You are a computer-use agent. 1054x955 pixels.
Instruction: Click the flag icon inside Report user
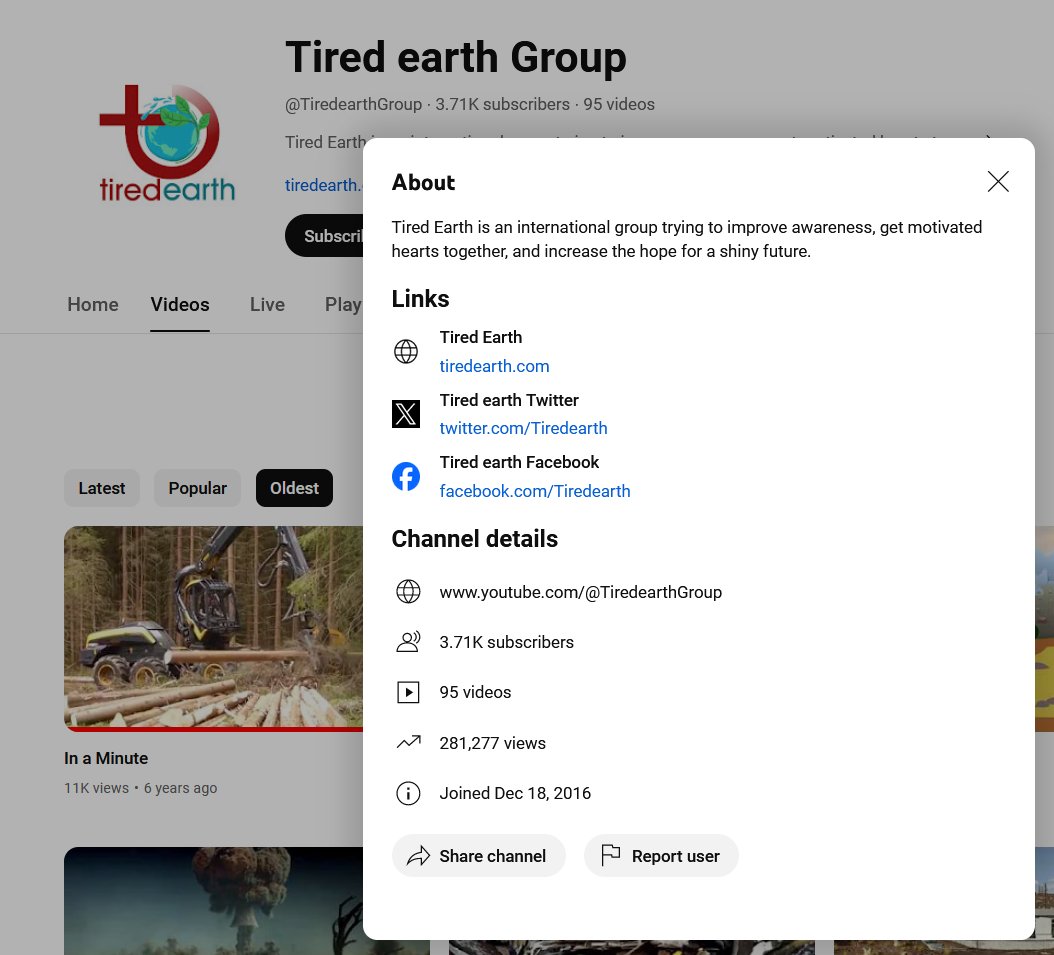coord(611,855)
